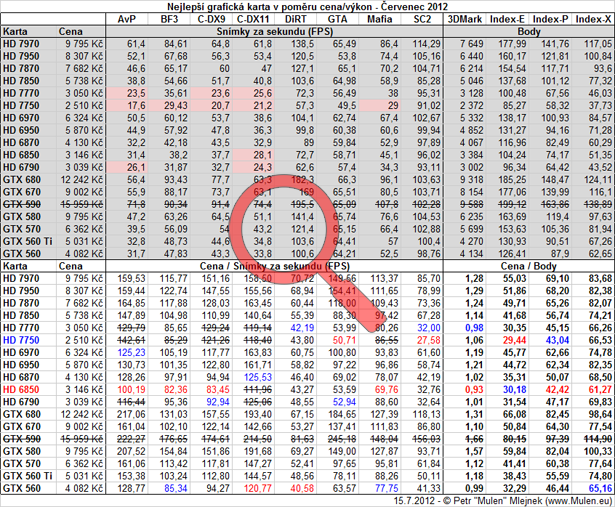Viewport: 615px width, 507px height.
Task: Click the red value '61,27'
Action: [x=600, y=389]
